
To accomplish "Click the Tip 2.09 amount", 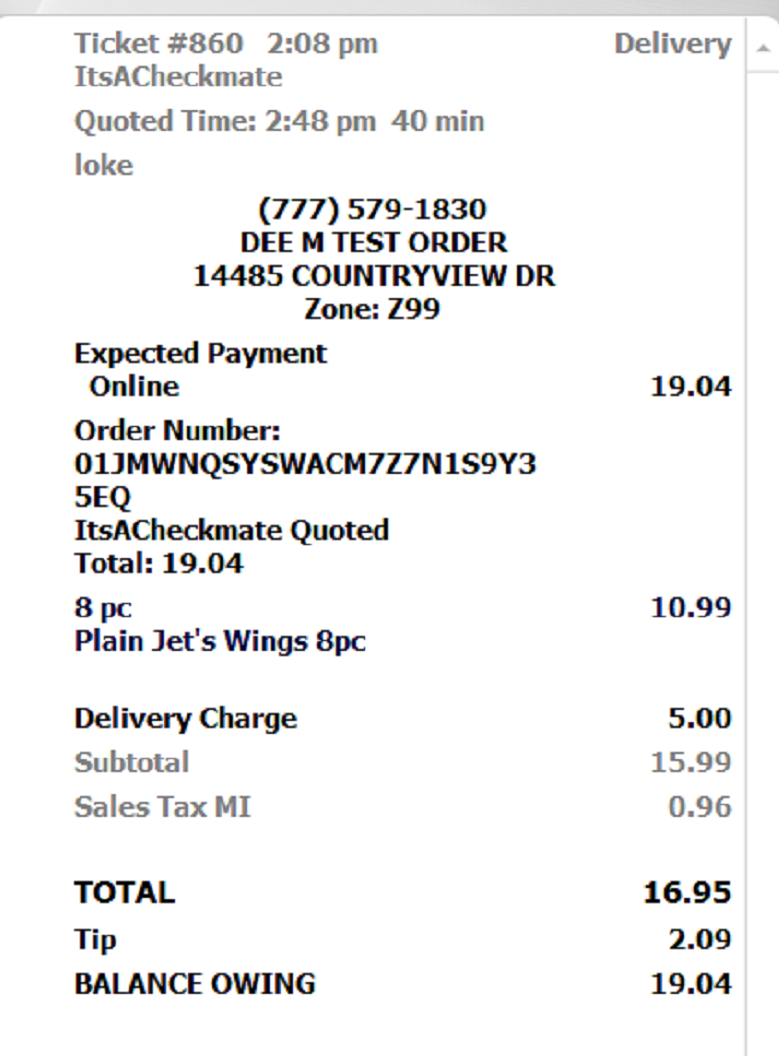I will pyautogui.click(x=700, y=939).
